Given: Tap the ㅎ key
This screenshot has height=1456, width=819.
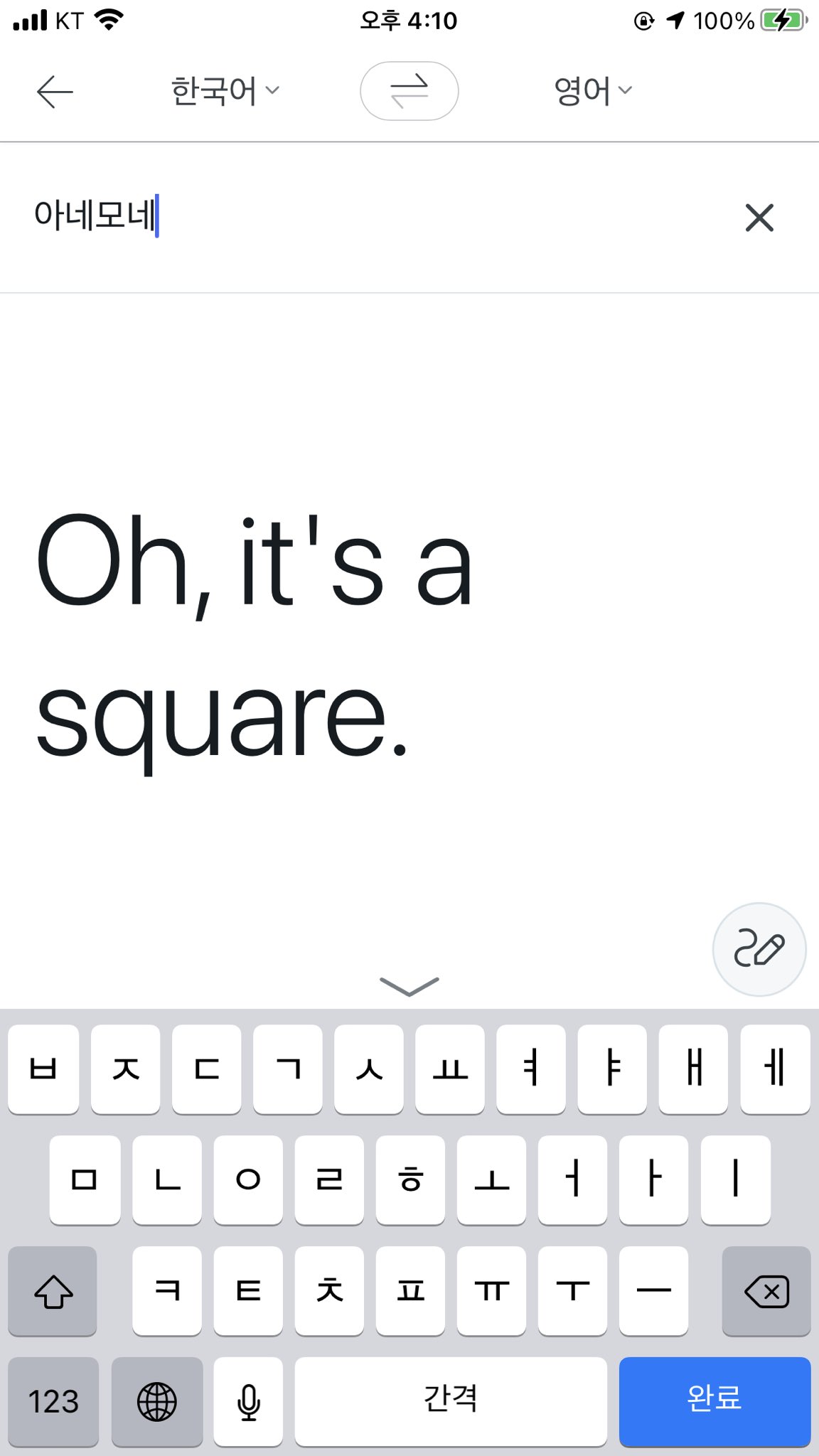Looking at the screenshot, I should coord(410,1179).
